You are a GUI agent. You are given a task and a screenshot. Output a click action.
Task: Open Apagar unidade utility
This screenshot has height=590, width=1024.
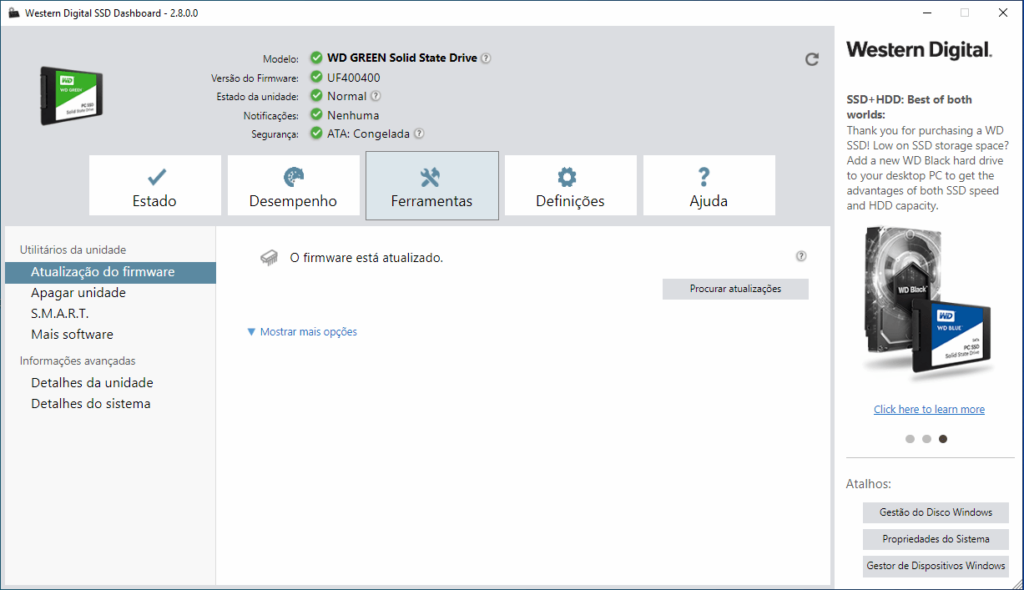(78, 293)
